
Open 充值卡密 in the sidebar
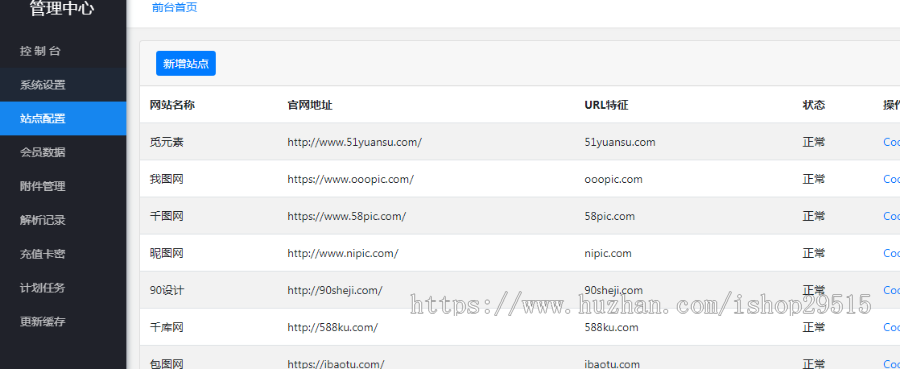pos(63,254)
